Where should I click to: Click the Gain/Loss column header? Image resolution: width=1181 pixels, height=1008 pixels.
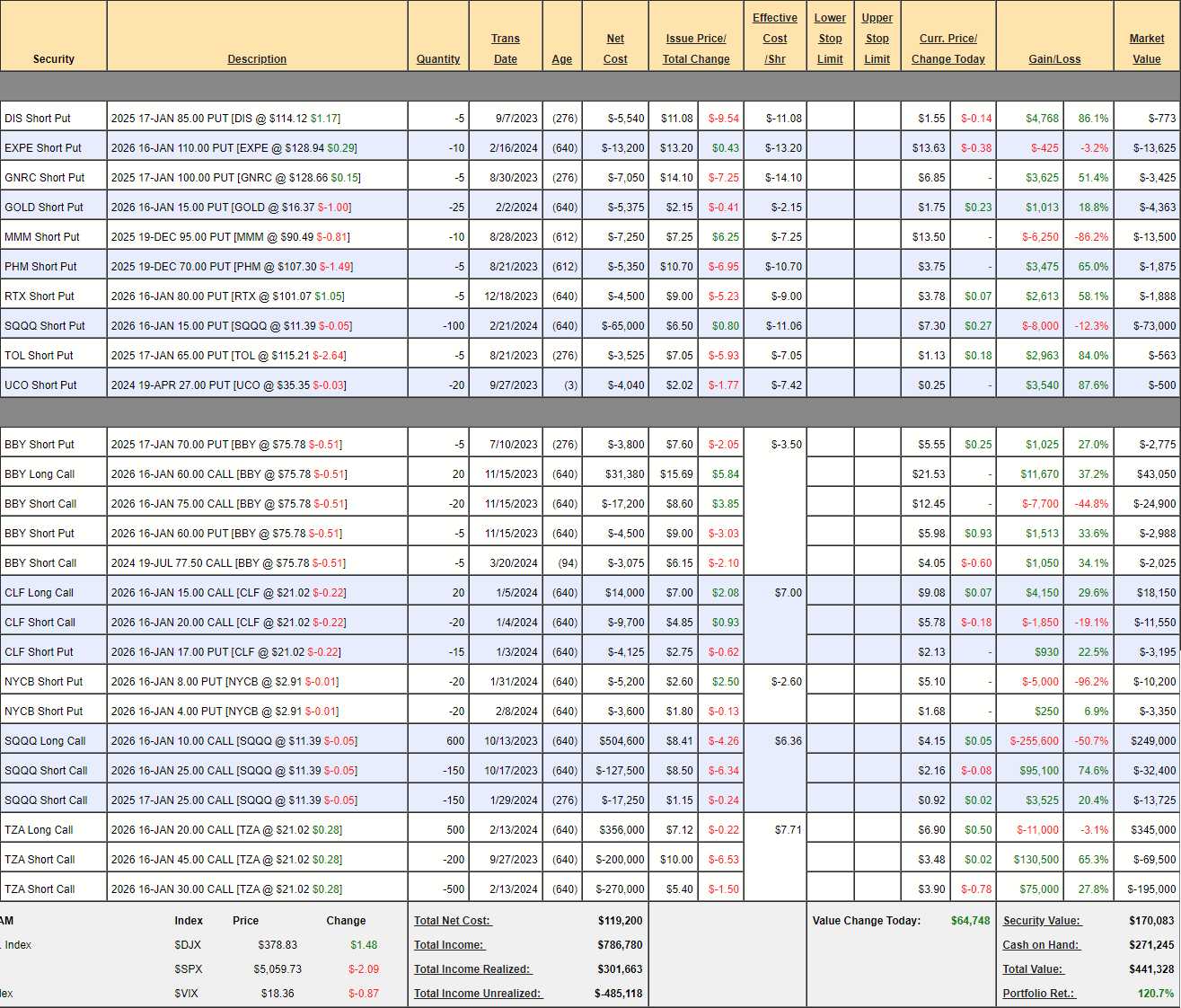tap(1054, 59)
